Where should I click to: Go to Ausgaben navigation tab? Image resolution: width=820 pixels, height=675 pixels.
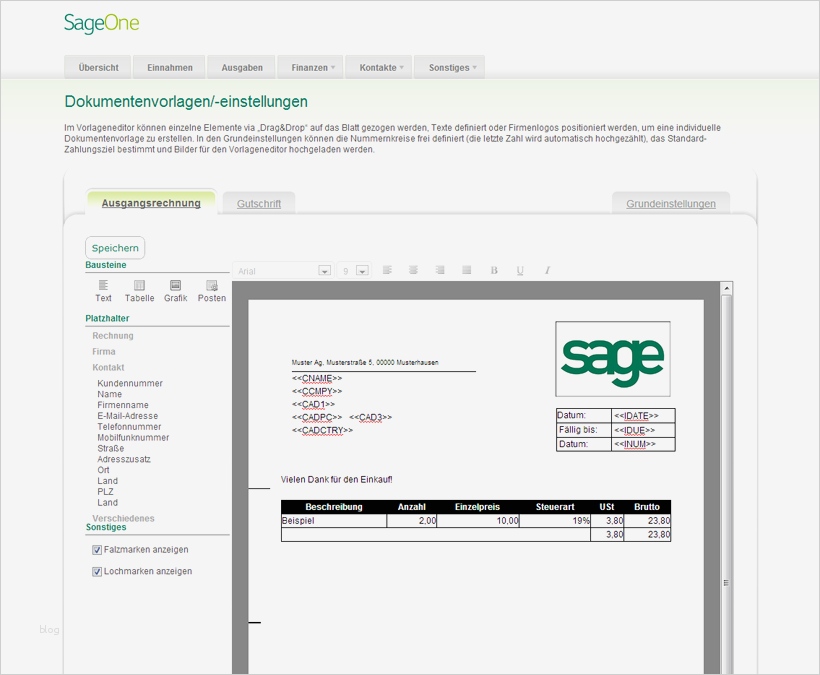(242, 67)
